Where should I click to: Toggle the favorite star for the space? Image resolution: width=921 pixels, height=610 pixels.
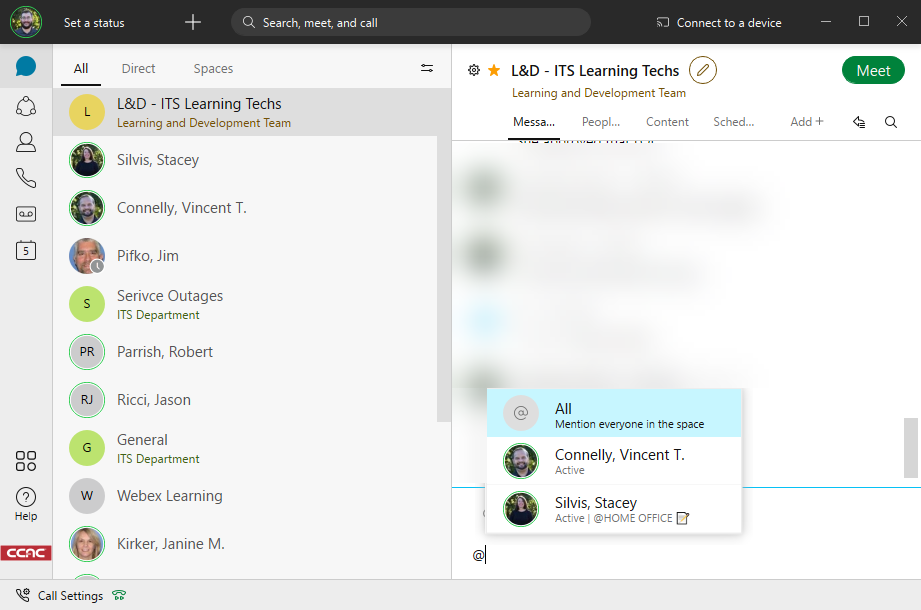[x=494, y=70]
